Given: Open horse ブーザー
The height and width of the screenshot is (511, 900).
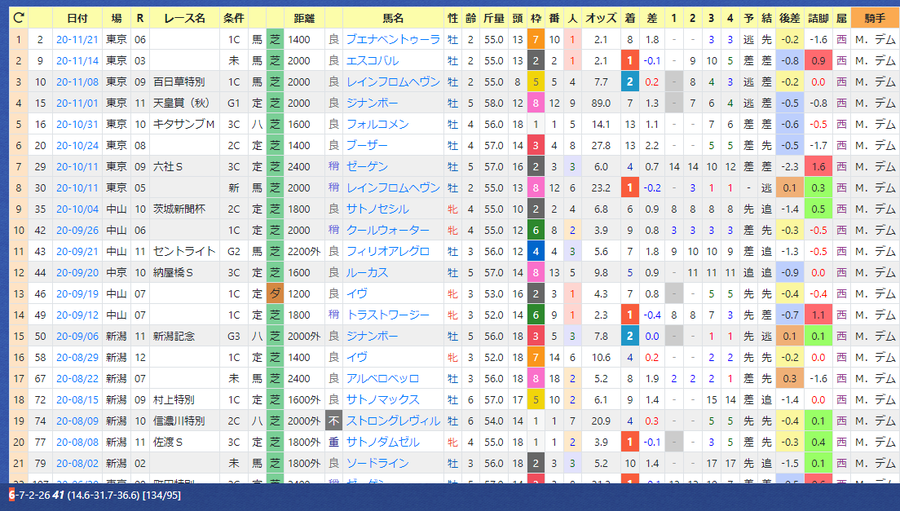Looking at the screenshot, I should coord(367,146).
